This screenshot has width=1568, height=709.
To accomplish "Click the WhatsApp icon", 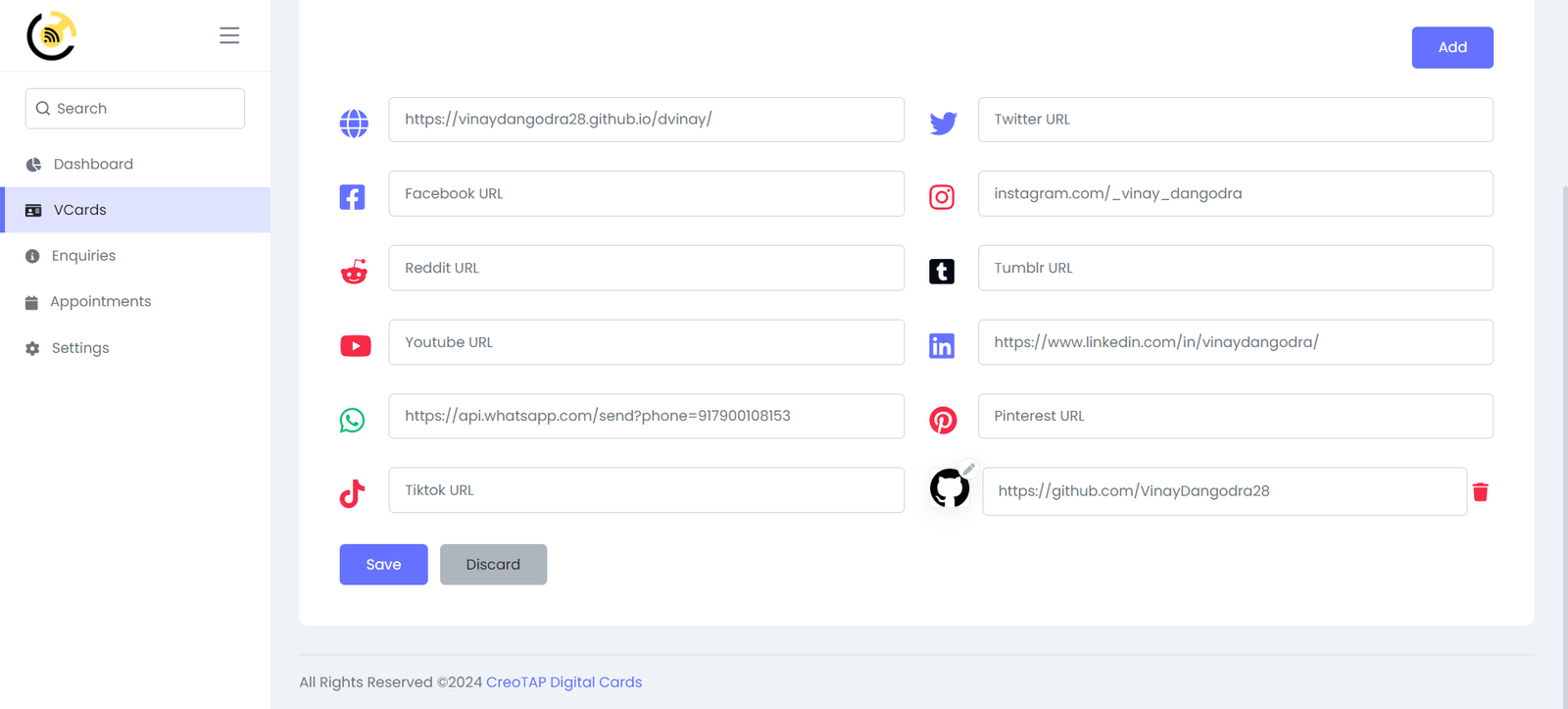I will point(352,420).
